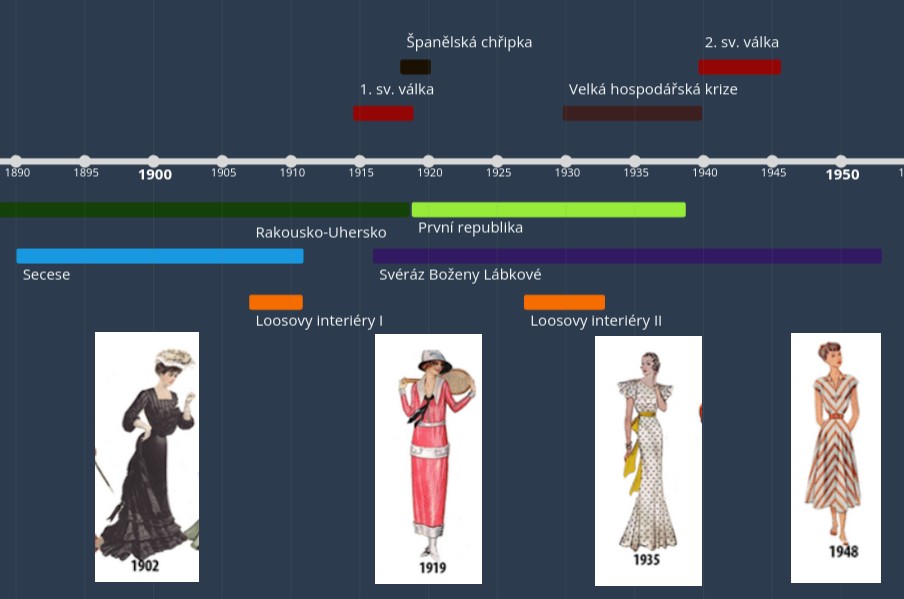Click the bold 1950 year label

coord(842,175)
